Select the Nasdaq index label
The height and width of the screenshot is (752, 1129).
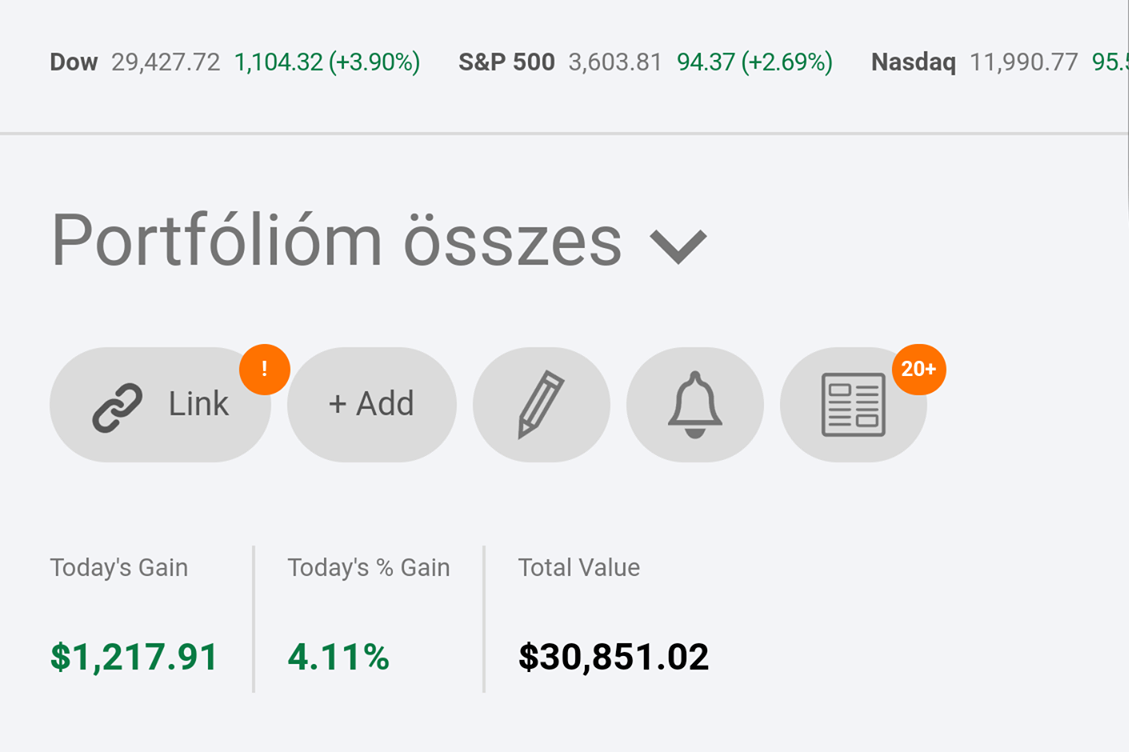point(913,63)
